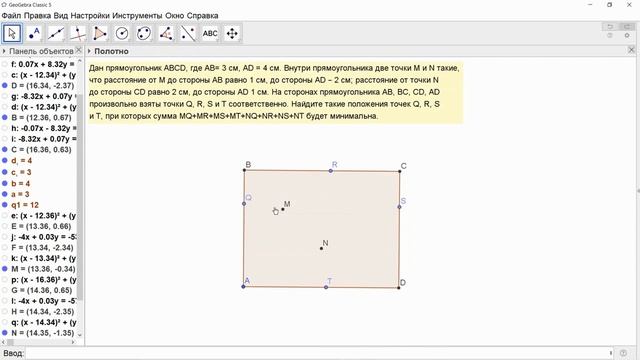640x360 pixels.
Task: Open the settings gear icon
Action: pos(627,36)
